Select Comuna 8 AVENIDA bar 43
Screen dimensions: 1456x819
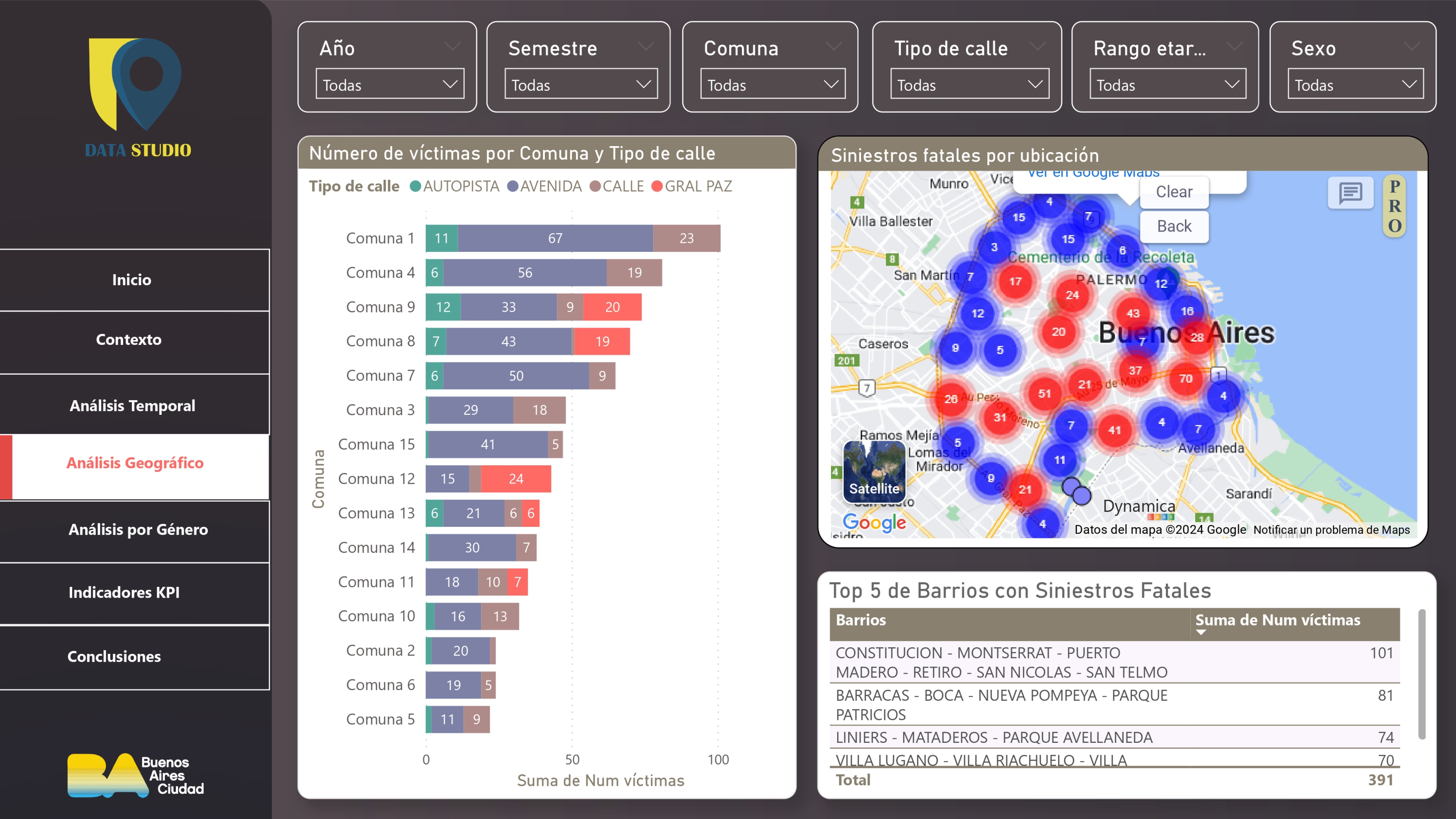(509, 342)
